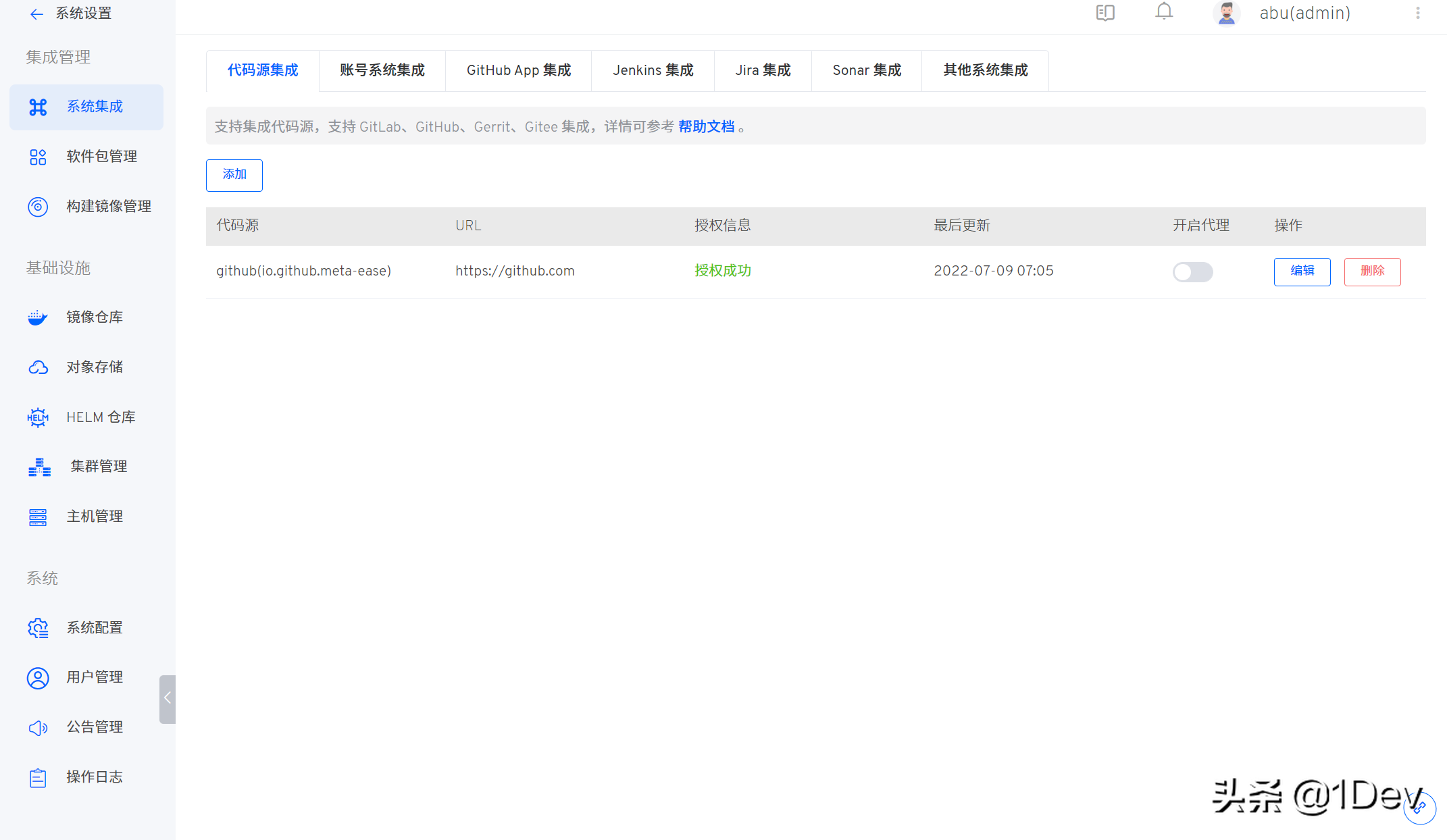Open 操作日志 in the sidebar
This screenshot has width=1447, height=840.
(86, 778)
